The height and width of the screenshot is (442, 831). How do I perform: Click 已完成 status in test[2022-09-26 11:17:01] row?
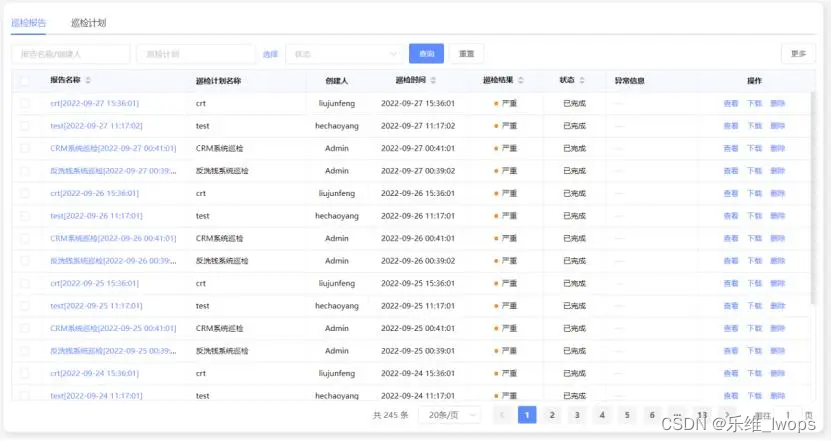pos(574,216)
